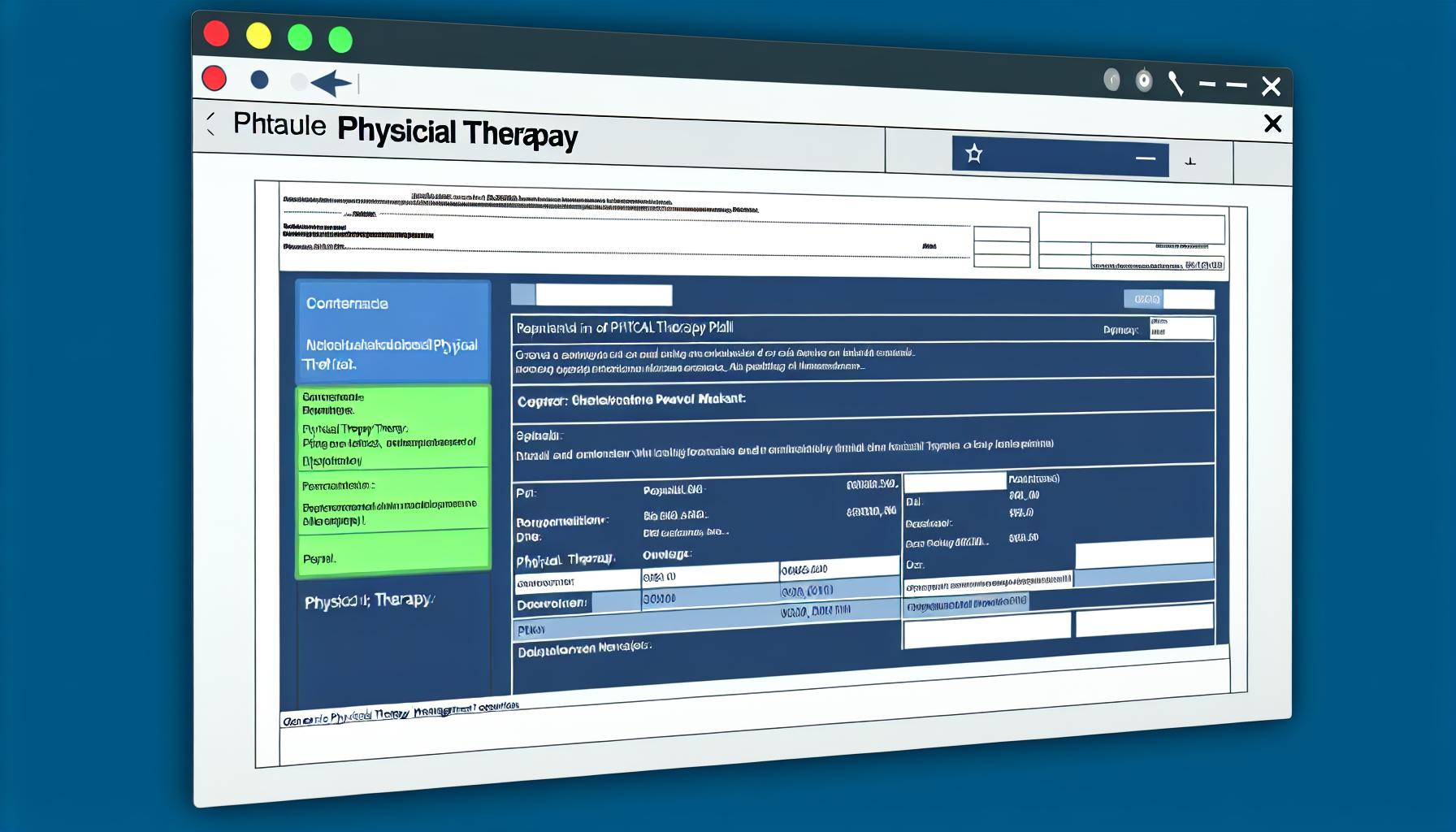The height and width of the screenshot is (832, 1456).
Task: Open the Dpmay field in plan header
Action: (x=1181, y=329)
